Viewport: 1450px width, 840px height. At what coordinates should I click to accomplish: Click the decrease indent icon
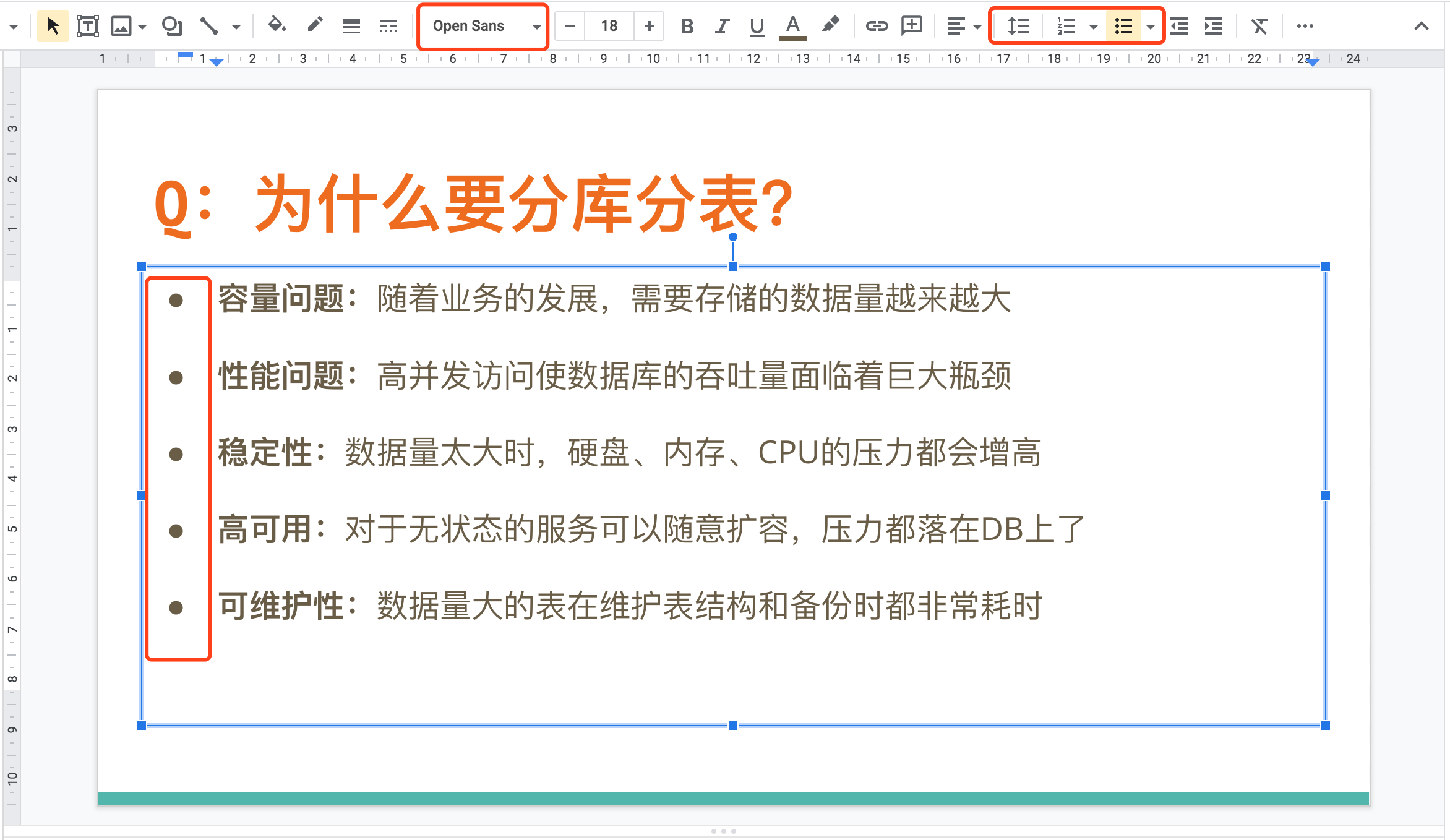point(1179,26)
